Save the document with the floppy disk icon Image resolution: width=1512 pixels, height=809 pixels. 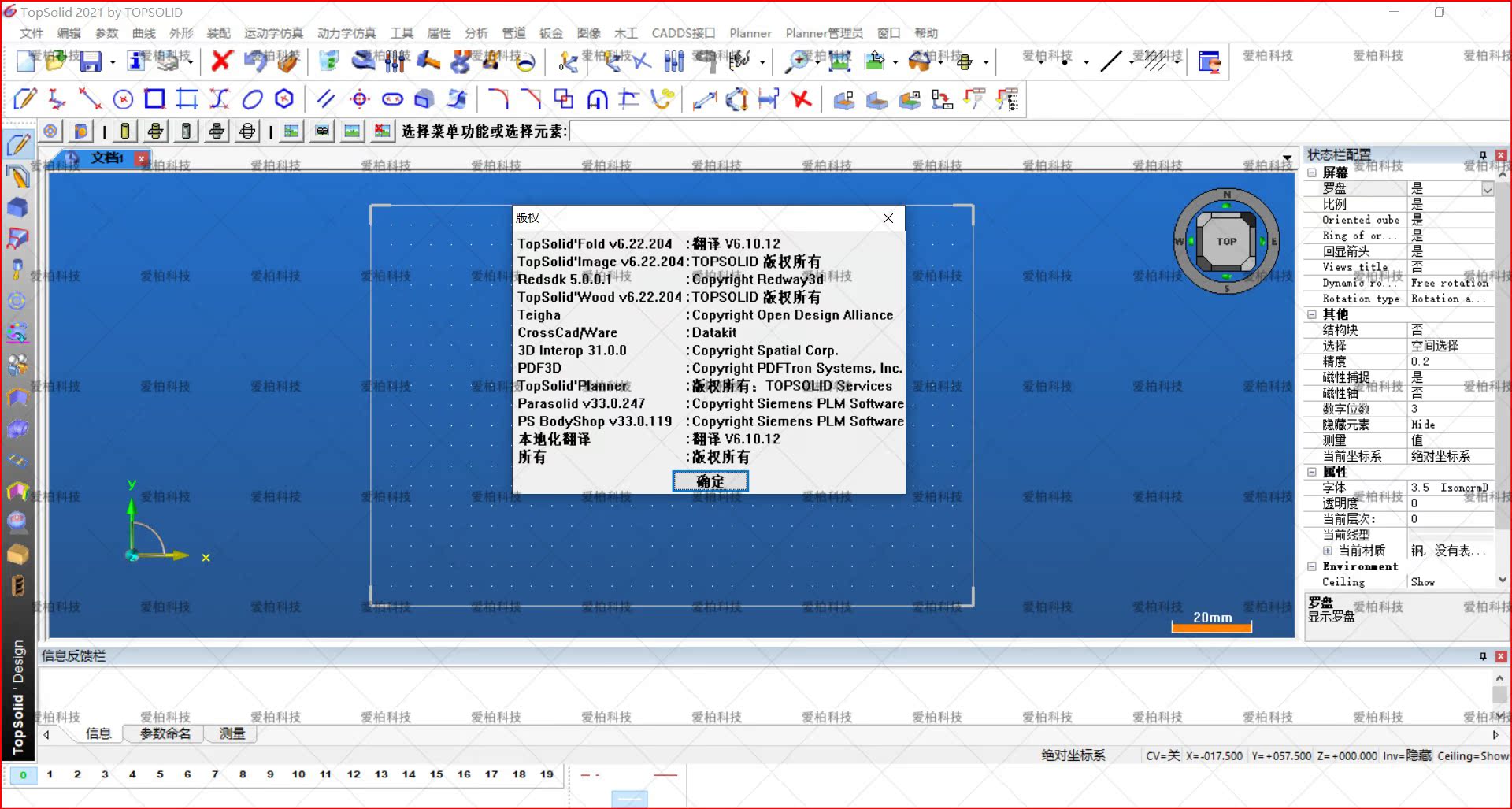click(91, 61)
